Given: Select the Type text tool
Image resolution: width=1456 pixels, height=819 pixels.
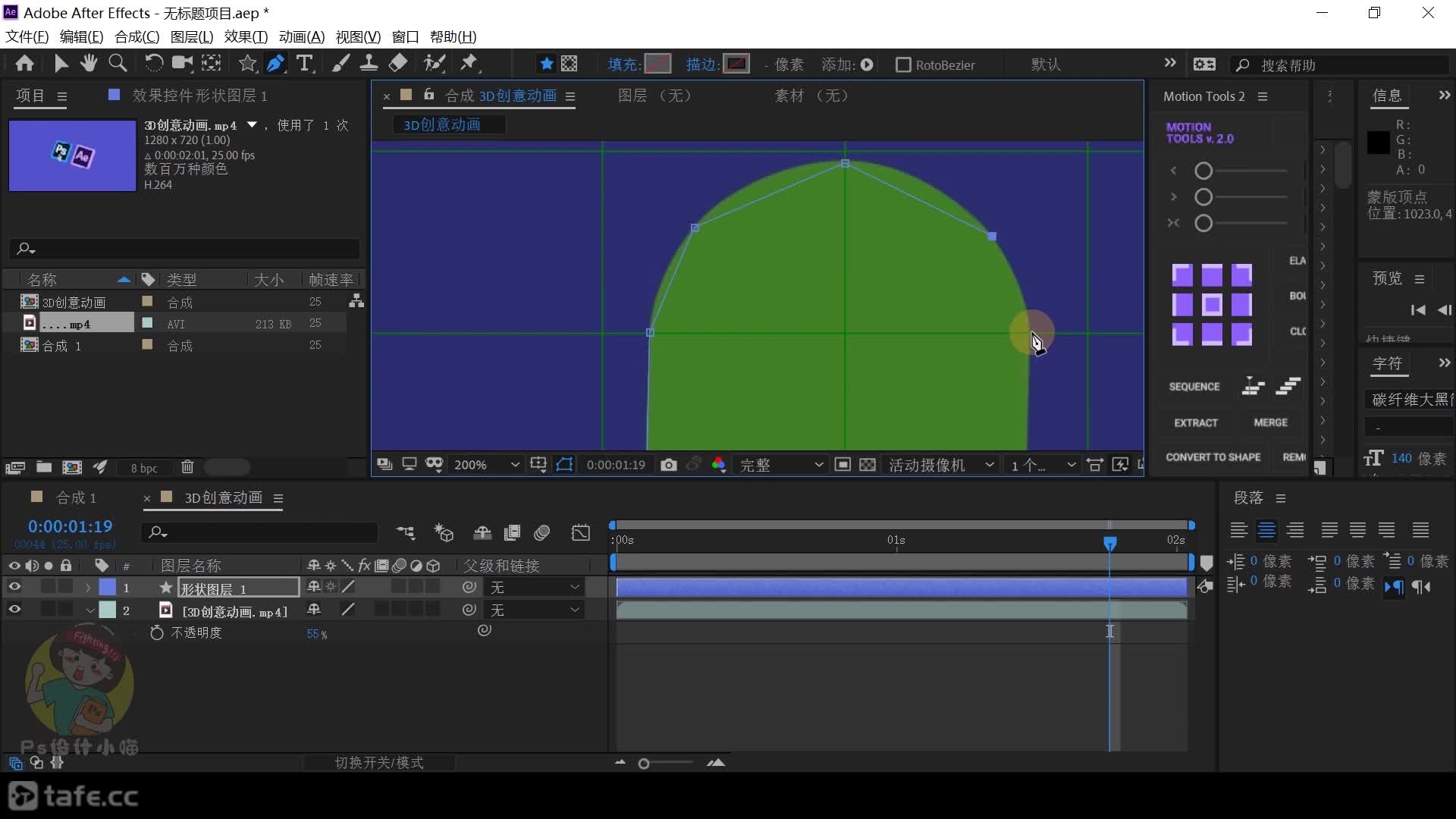Looking at the screenshot, I should 304,64.
